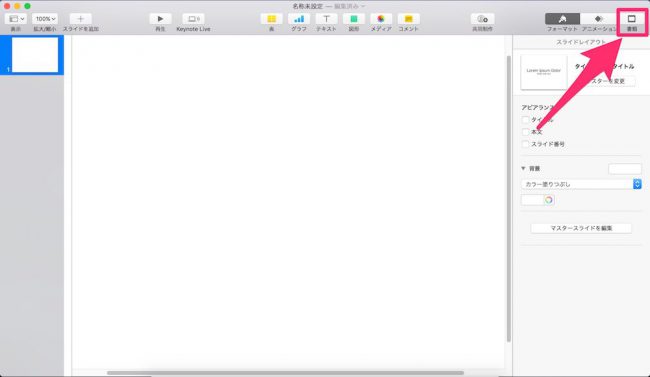The width and height of the screenshot is (650, 377).
Task: Open the shapes (図形) icon menu
Action: point(354,19)
